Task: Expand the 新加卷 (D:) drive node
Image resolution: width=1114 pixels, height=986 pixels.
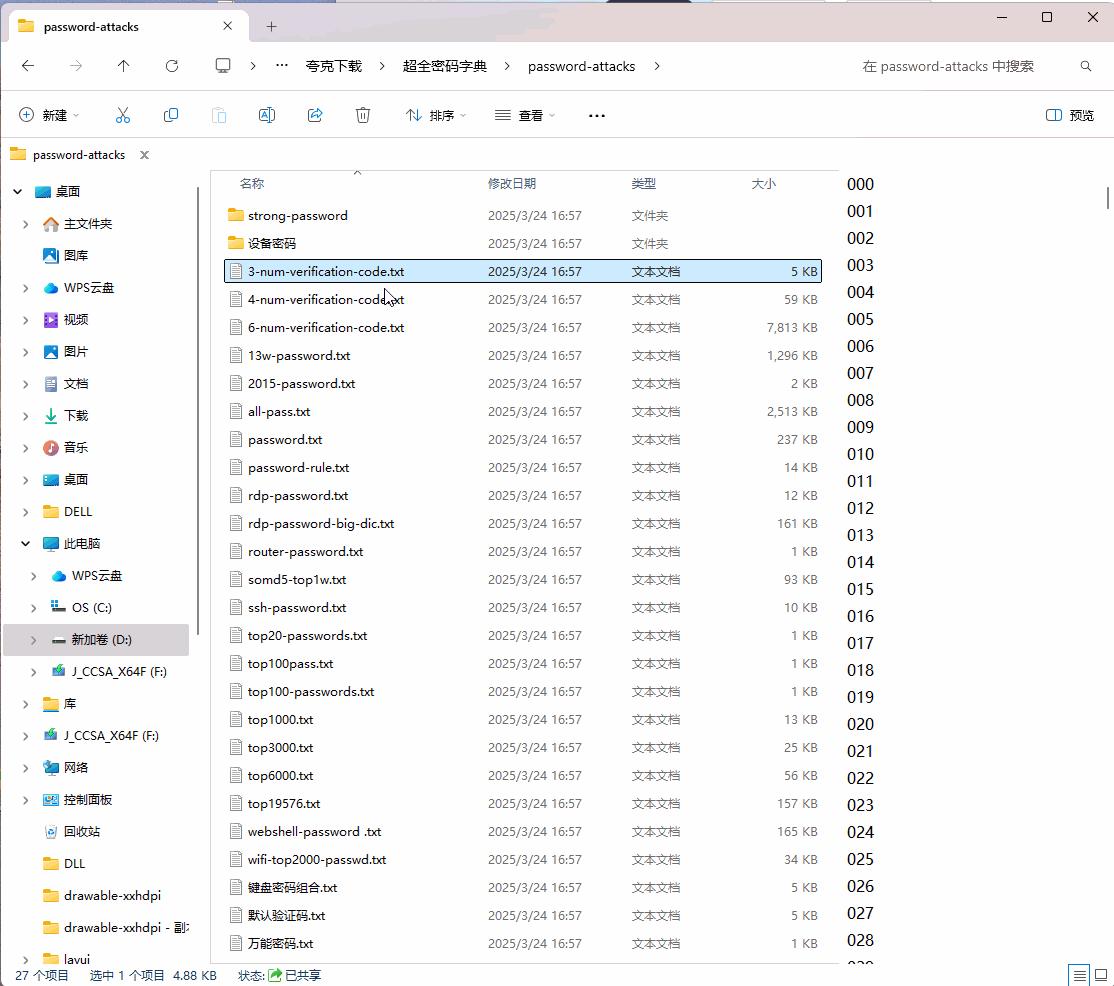Action: [33, 640]
